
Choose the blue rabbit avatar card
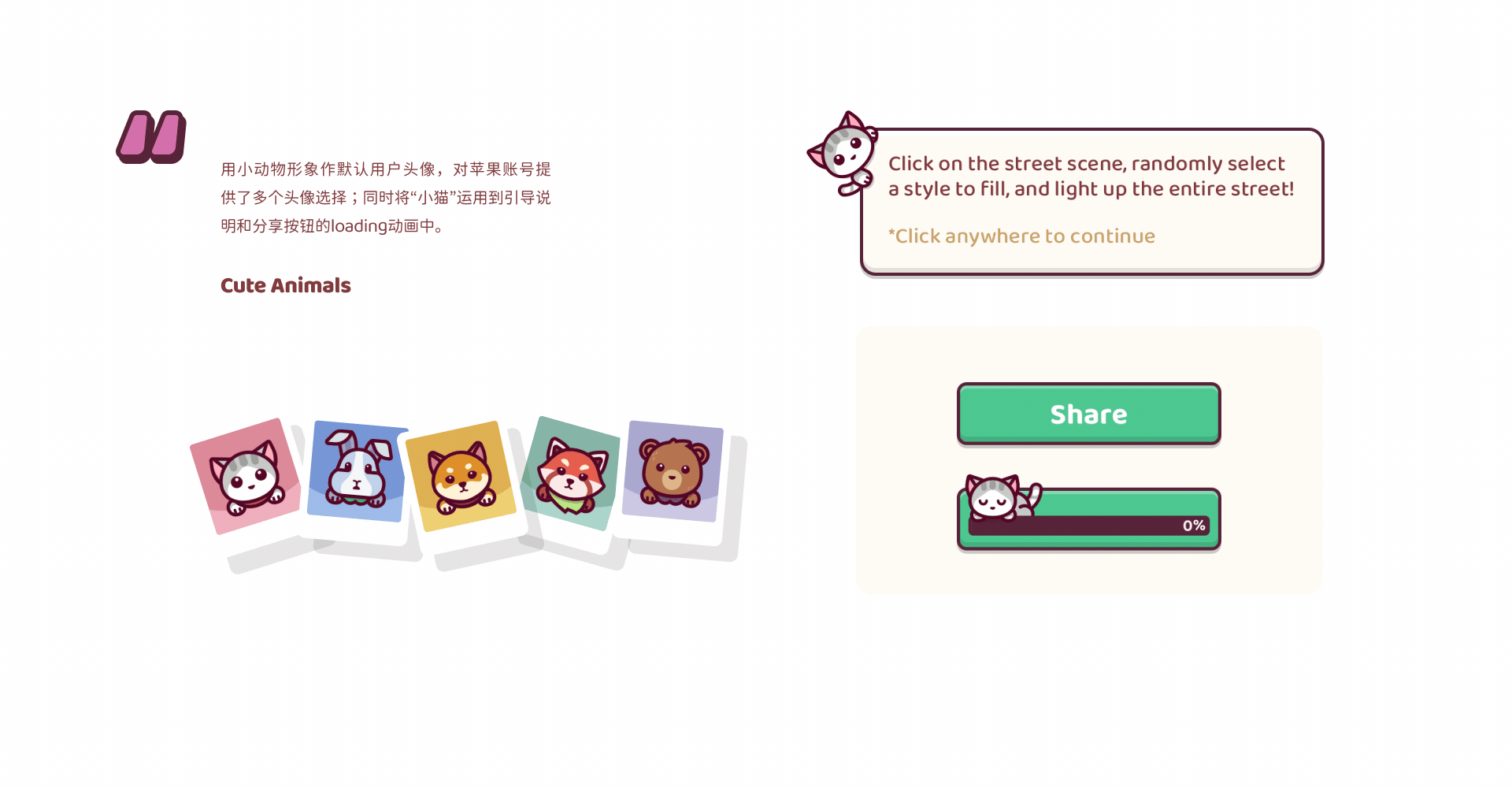358,471
